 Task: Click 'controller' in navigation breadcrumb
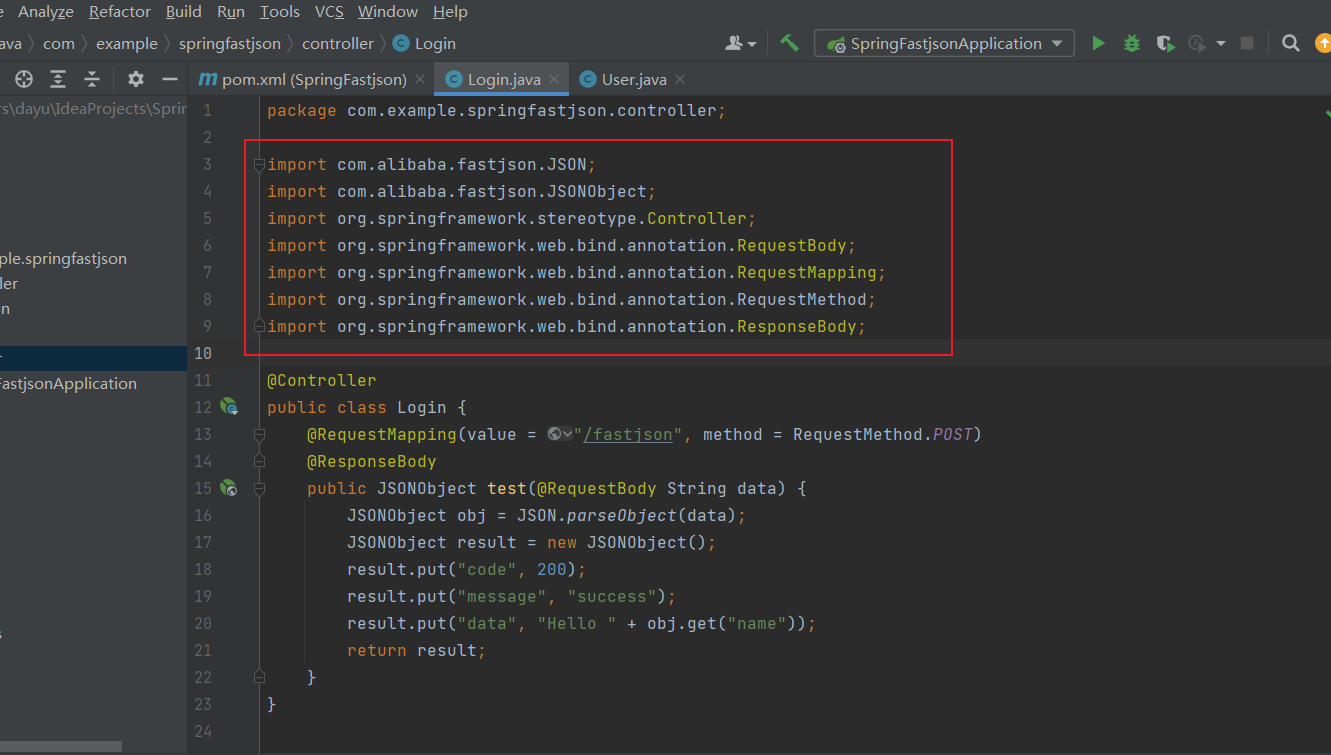(338, 43)
